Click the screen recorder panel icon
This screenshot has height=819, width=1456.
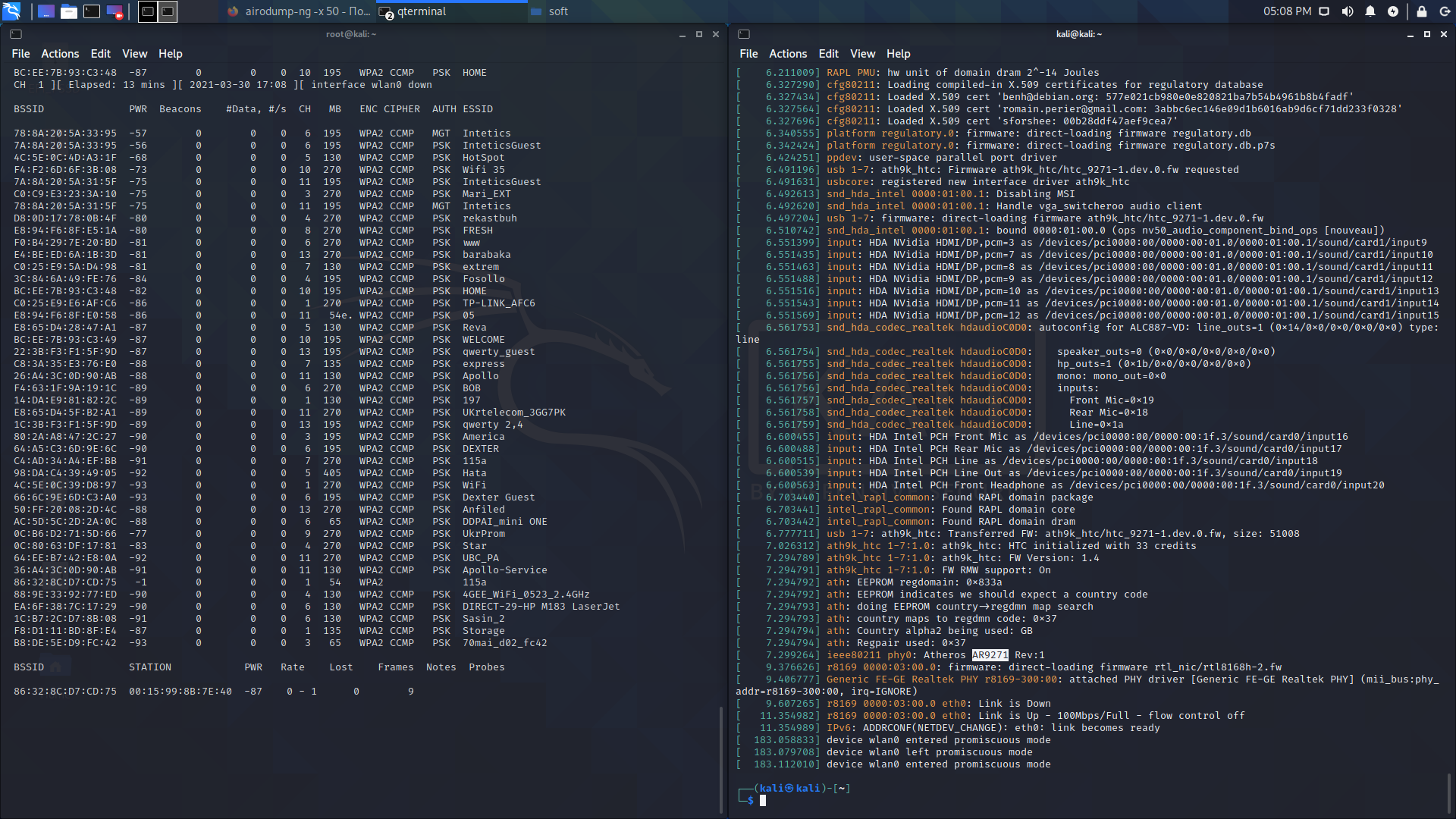tap(115, 11)
